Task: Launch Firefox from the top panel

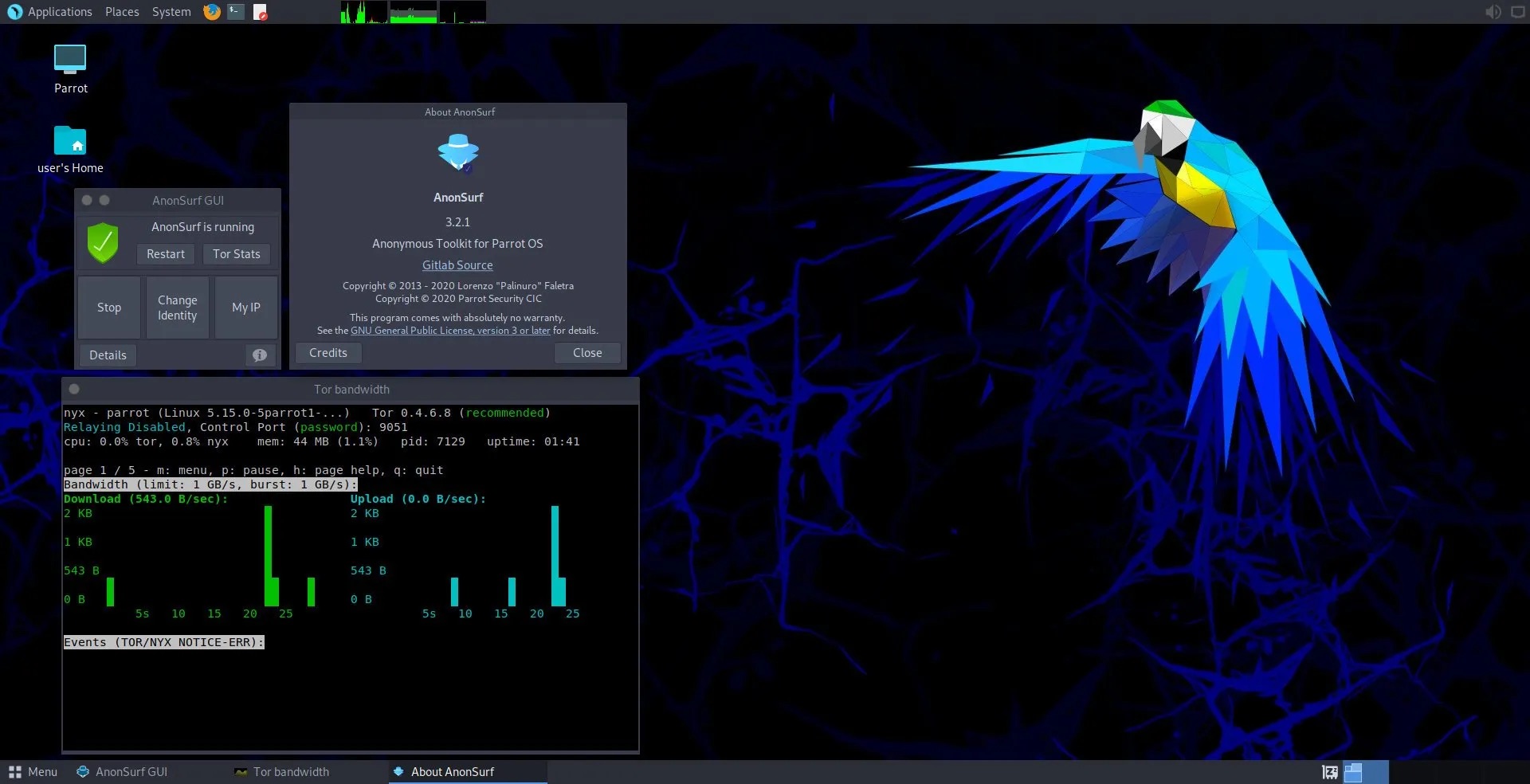Action: point(211,12)
